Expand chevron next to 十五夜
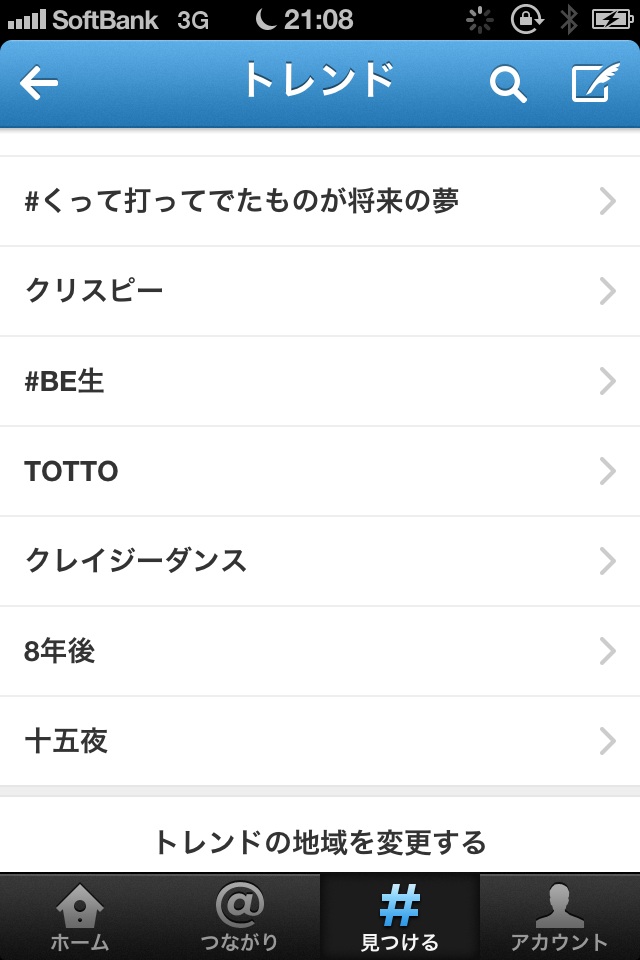The width and height of the screenshot is (640, 960). pyautogui.click(x=607, y=741)
